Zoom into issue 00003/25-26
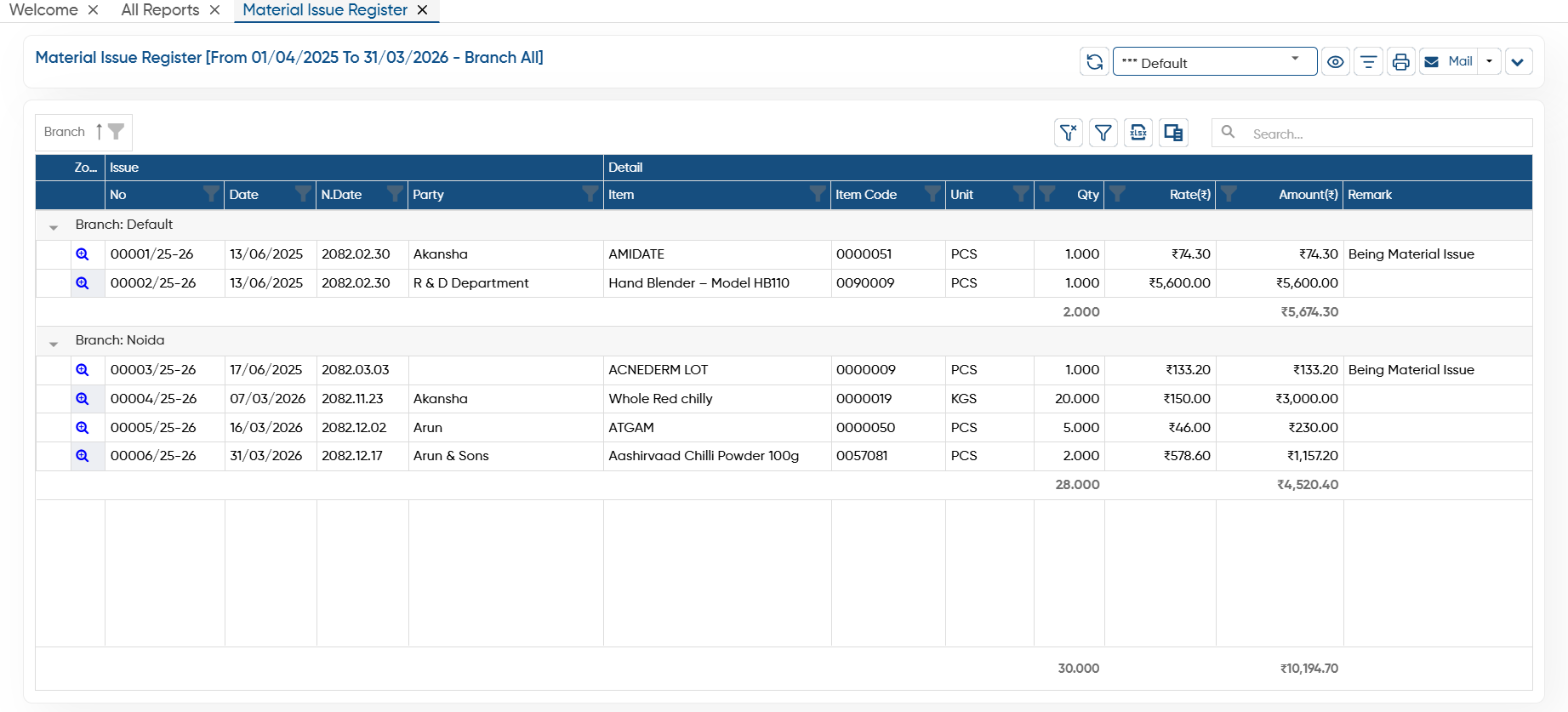 point(83,370)
